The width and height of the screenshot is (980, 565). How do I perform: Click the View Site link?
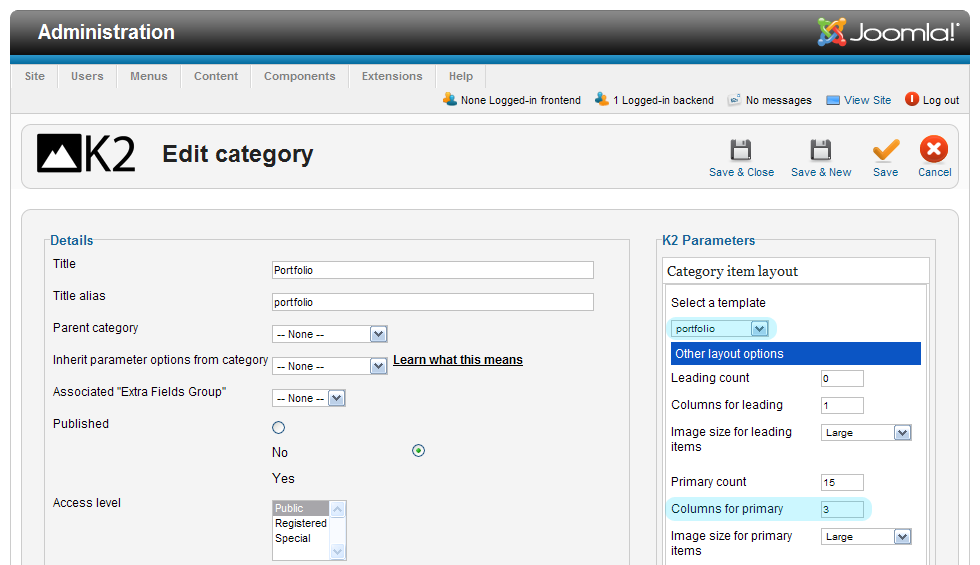point(866,100)
